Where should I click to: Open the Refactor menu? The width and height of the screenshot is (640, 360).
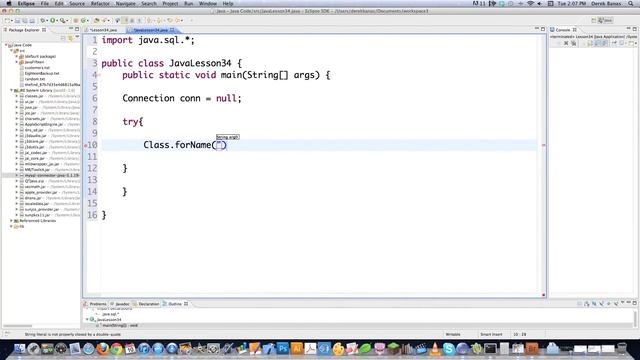[x=100, y=3]
